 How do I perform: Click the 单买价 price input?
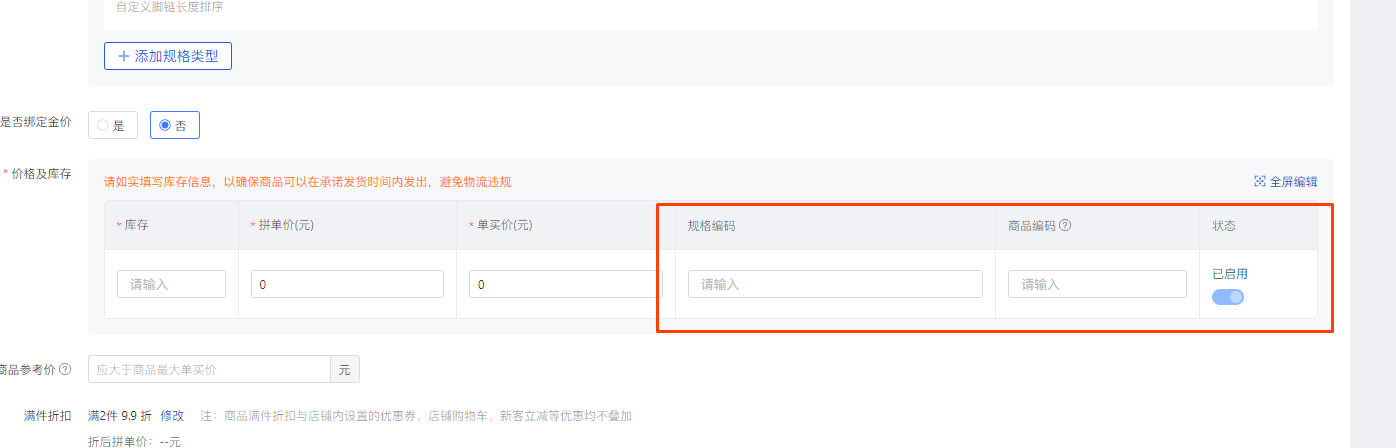(x=564, y=284)
